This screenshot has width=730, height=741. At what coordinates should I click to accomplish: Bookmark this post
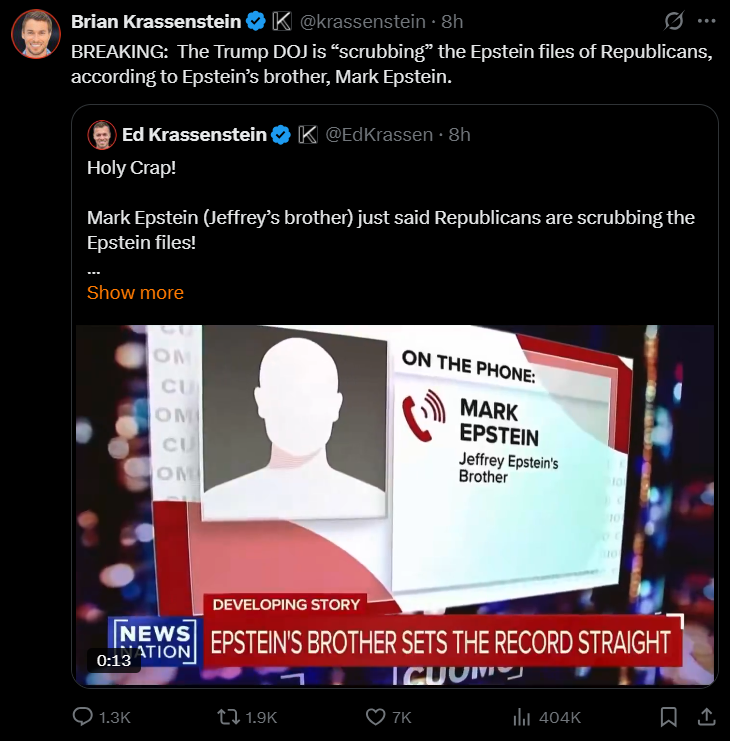pos(668,717)
